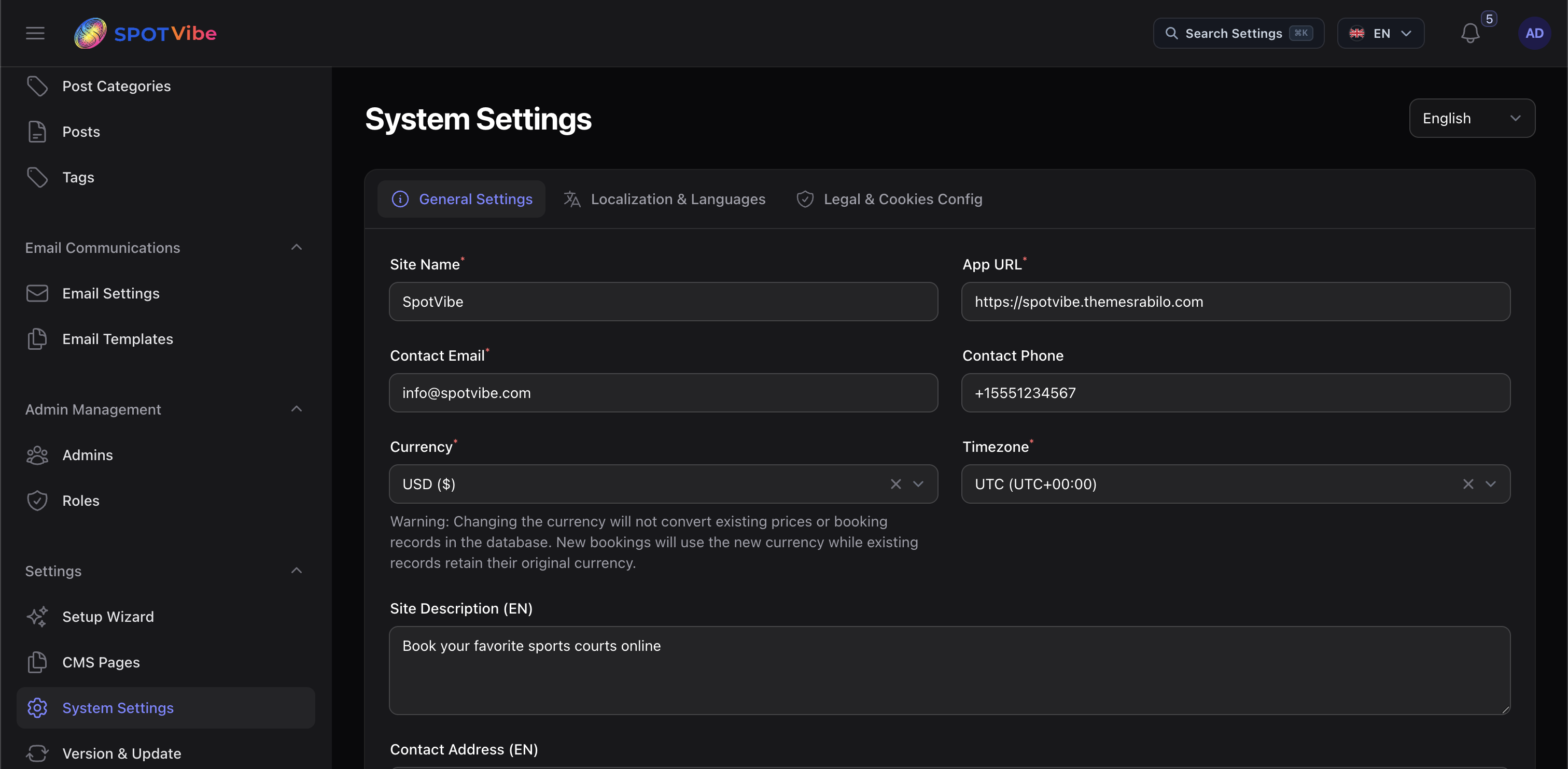Go to Posts page

click(165, 132)
